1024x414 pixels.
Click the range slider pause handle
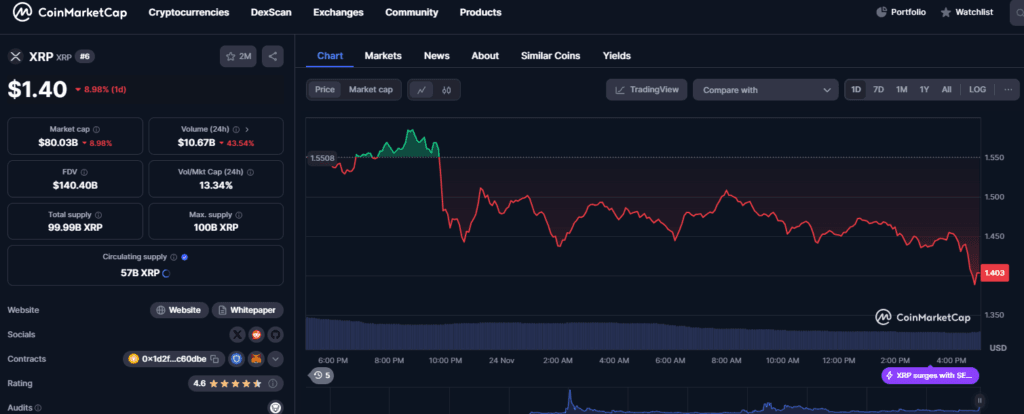tap(979, 400)
